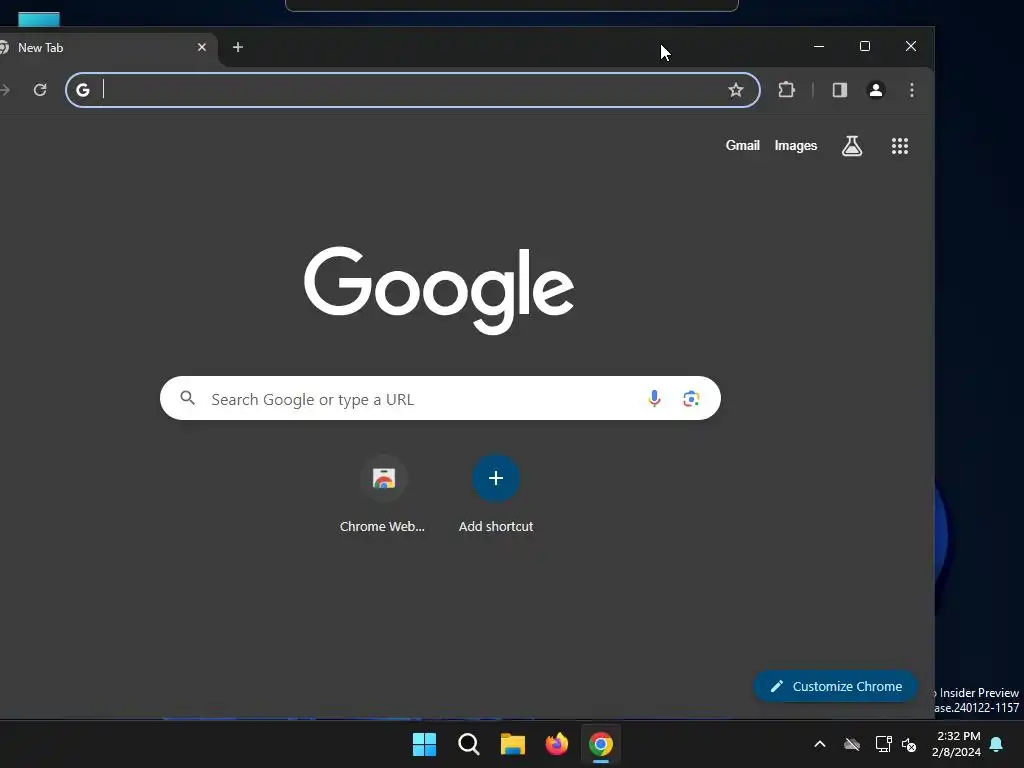Start voice search with microphone icon

pos(654,398)
